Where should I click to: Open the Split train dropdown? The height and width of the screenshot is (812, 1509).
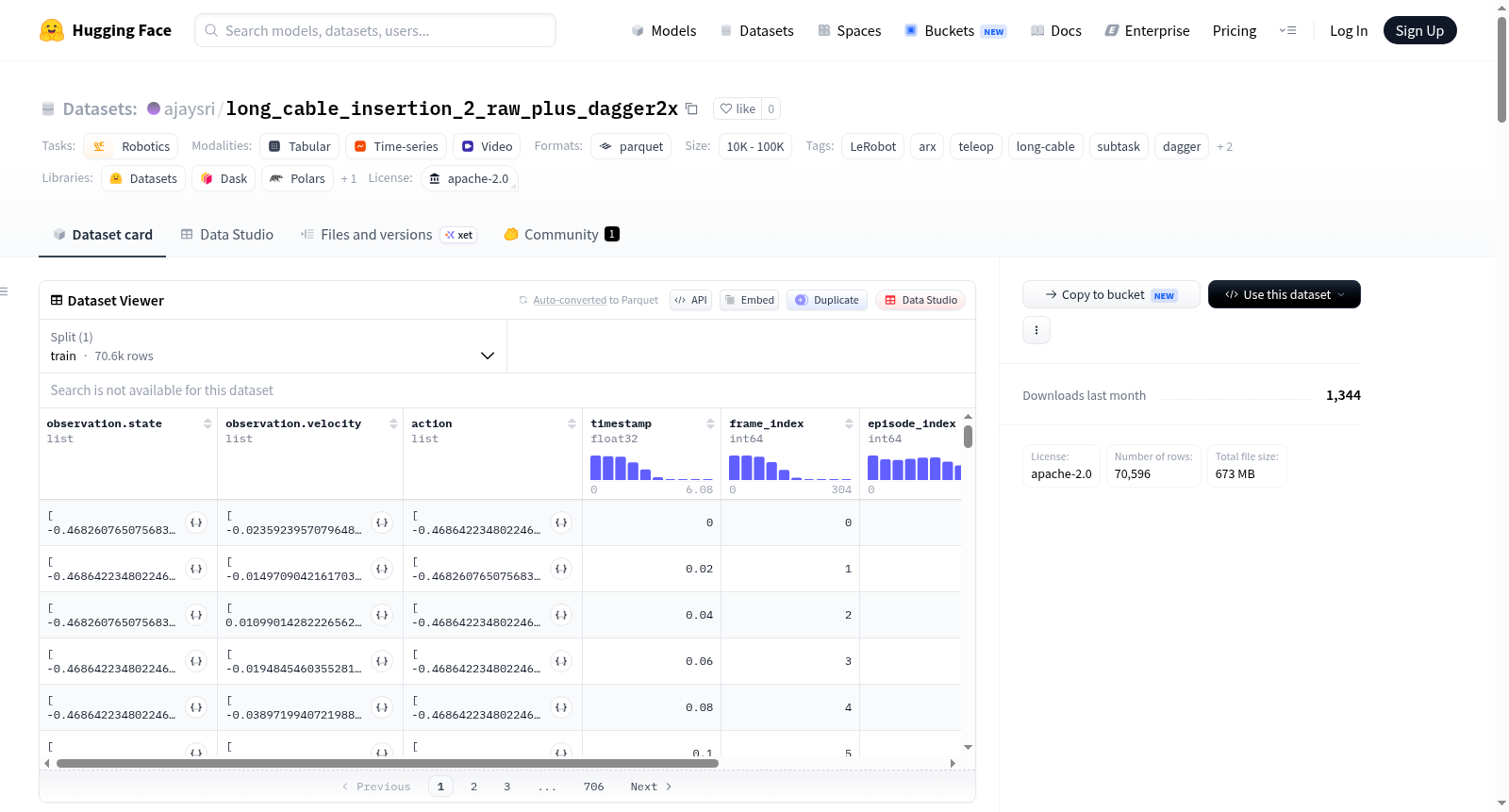pyautogui.click(x=273, y=346)
